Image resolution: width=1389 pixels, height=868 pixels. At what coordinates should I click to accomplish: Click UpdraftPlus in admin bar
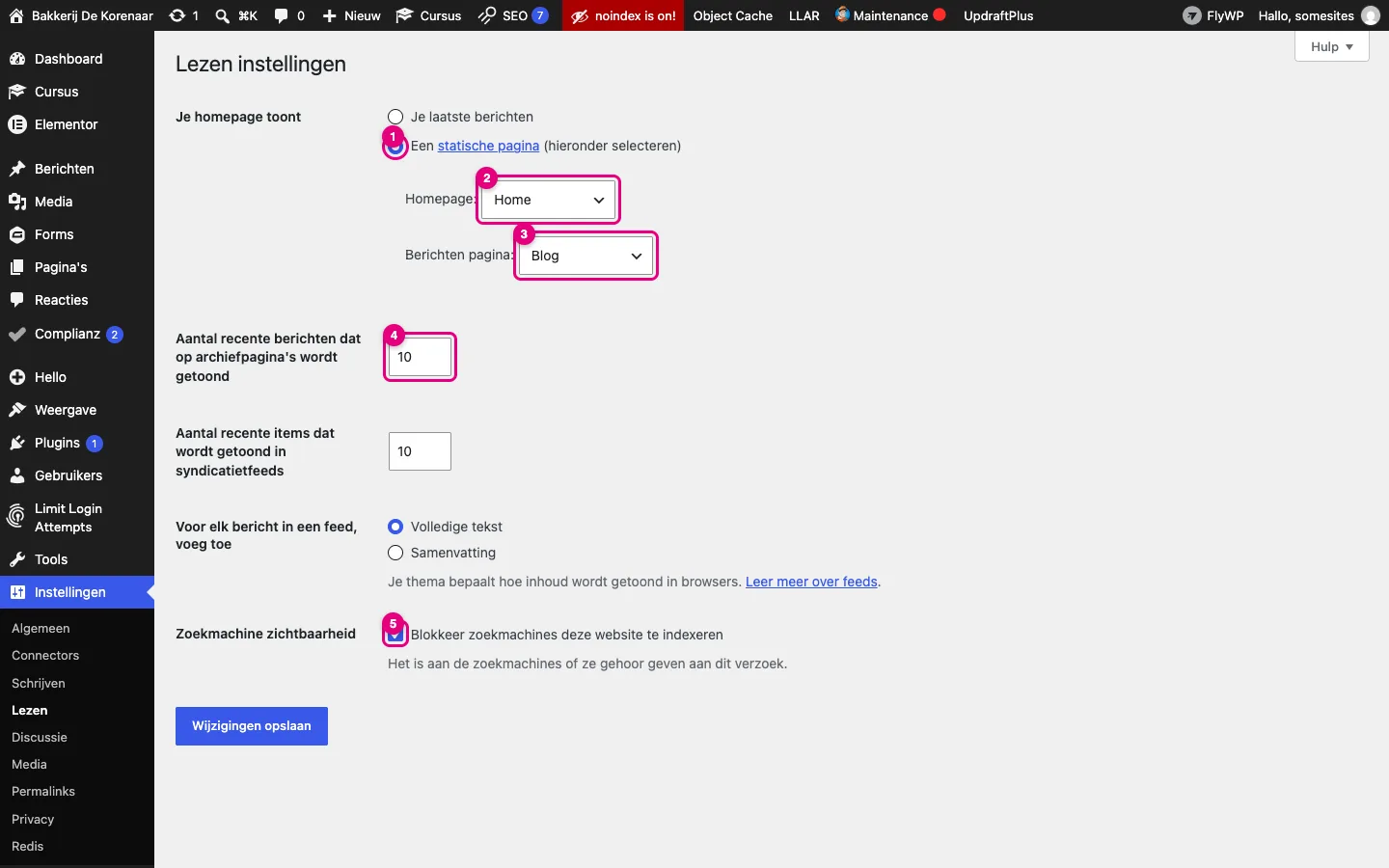(x=998, y=15)
